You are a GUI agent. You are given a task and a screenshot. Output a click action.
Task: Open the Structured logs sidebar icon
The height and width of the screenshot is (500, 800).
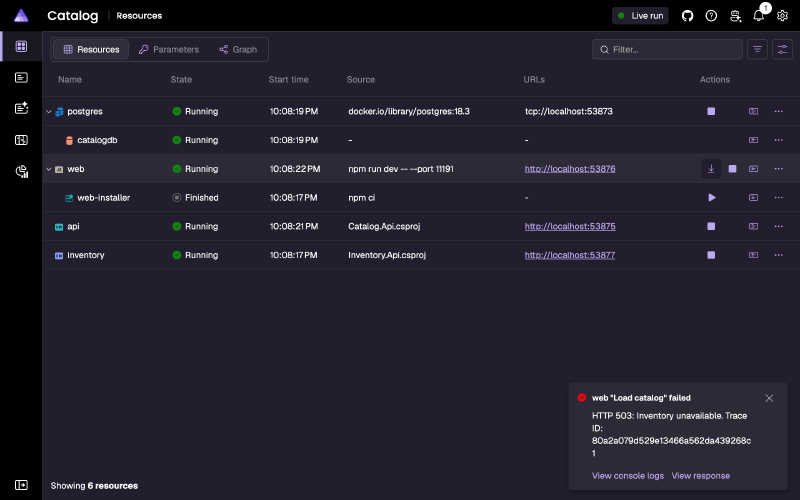coord(21,108)
